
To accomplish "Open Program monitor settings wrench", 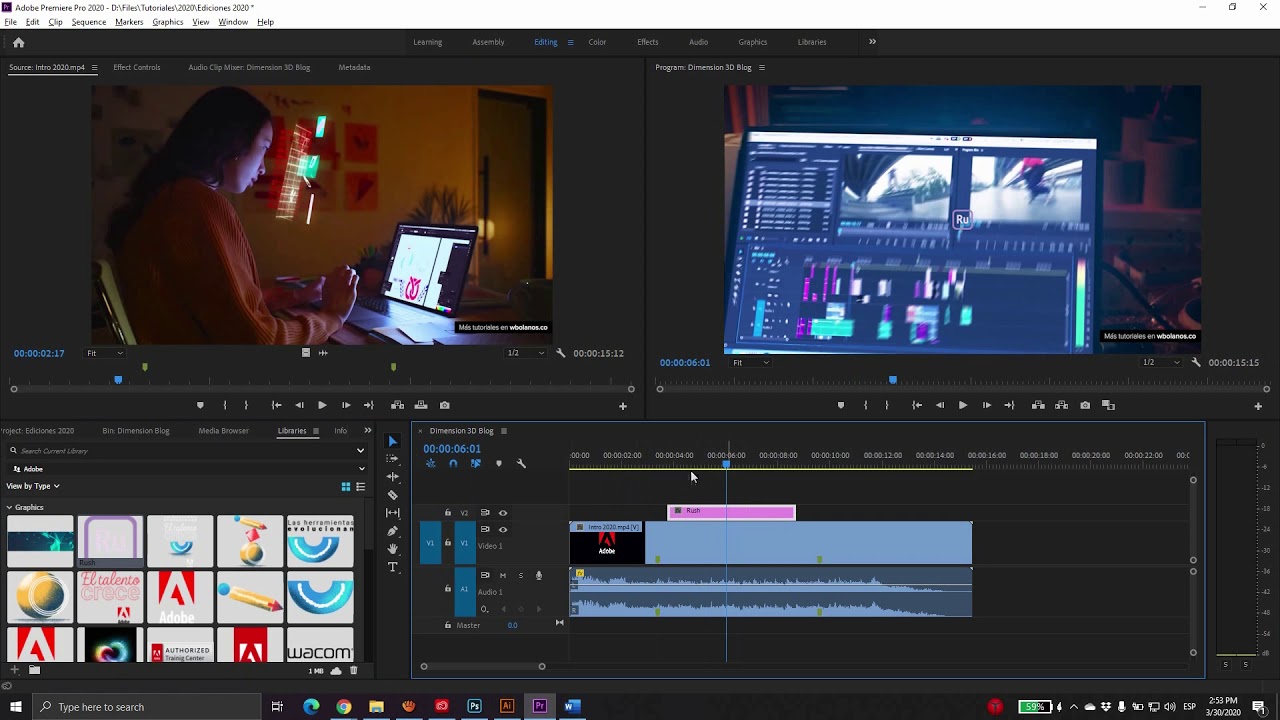I will 1196,362.
